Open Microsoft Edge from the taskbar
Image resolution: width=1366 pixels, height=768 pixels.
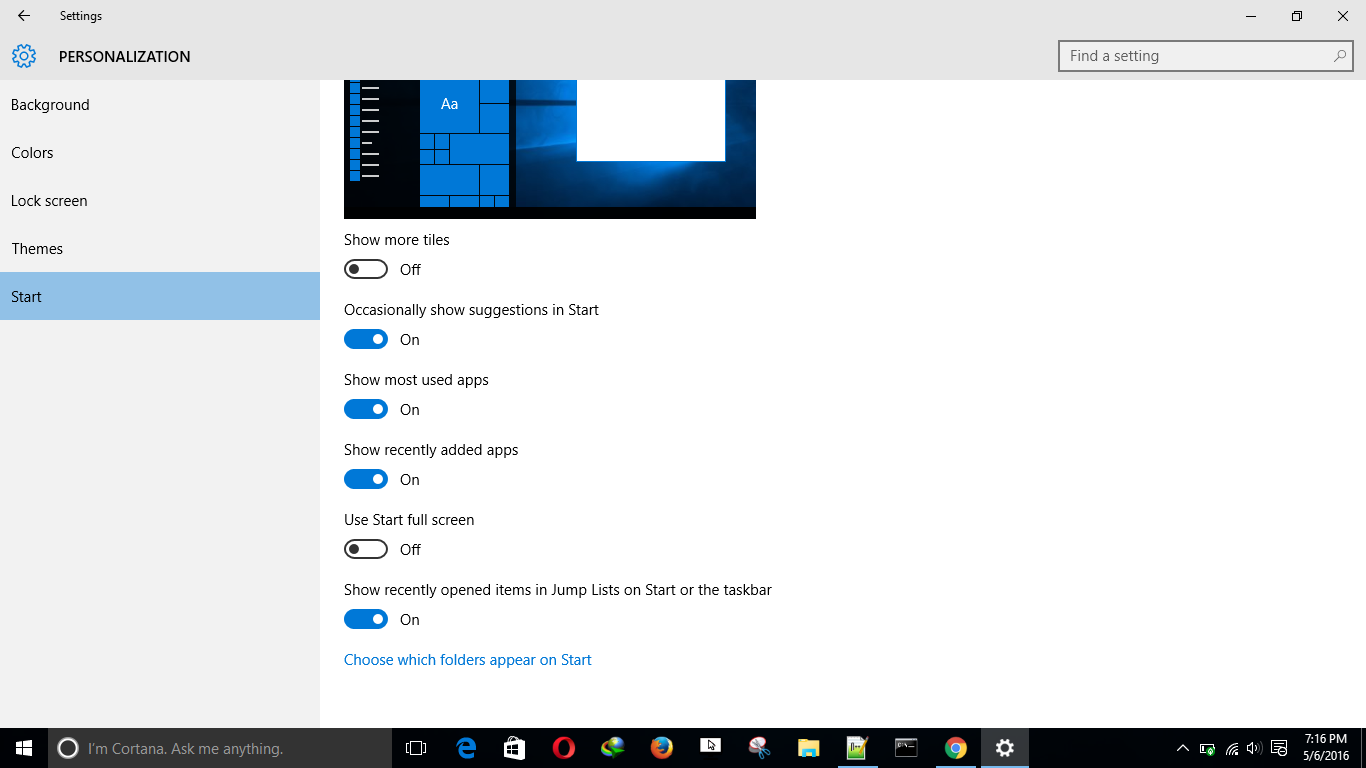coord(466,748)
